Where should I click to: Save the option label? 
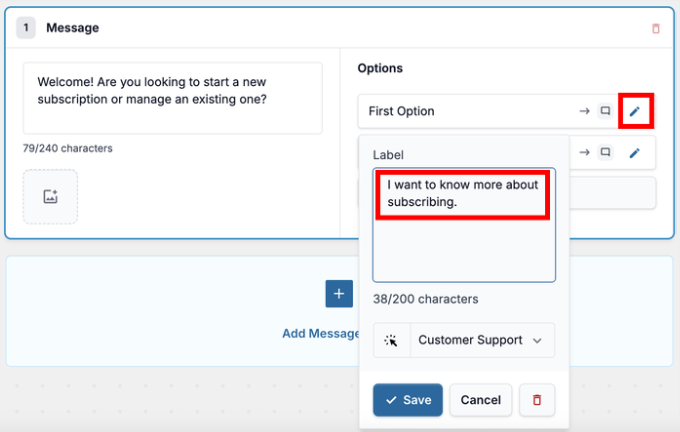coord(407,400)
